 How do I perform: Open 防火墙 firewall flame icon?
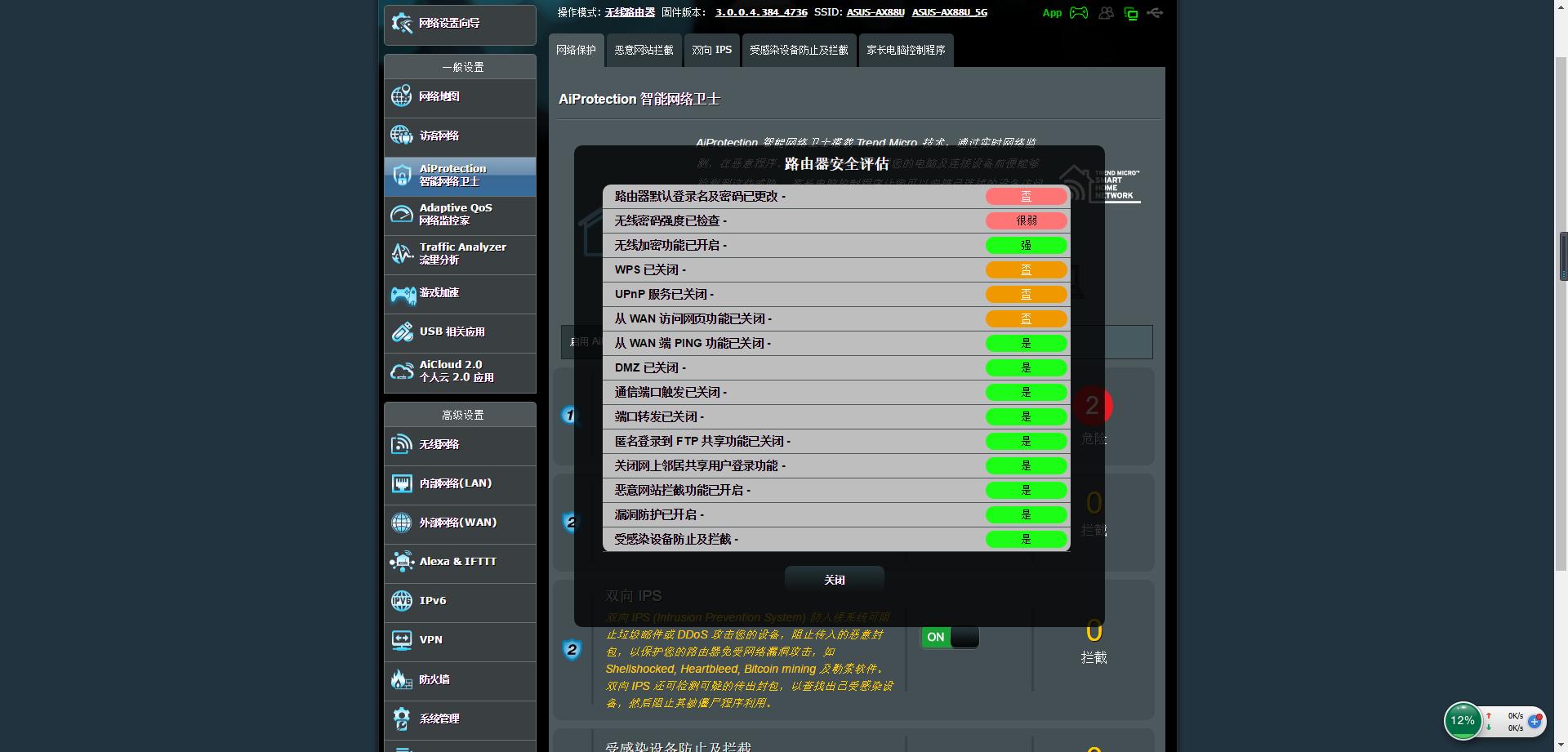tap(402, 679)
